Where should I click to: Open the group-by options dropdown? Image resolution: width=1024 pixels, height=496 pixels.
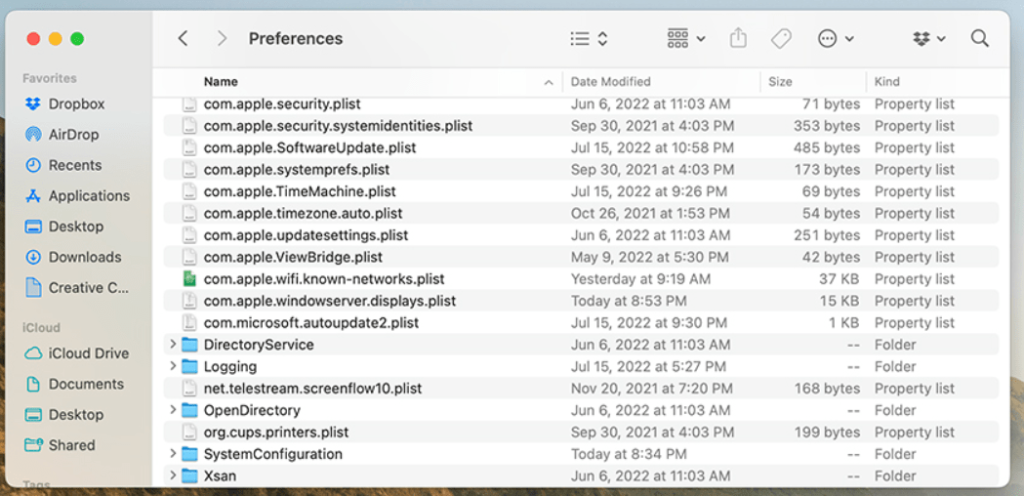tap(686, 39)
